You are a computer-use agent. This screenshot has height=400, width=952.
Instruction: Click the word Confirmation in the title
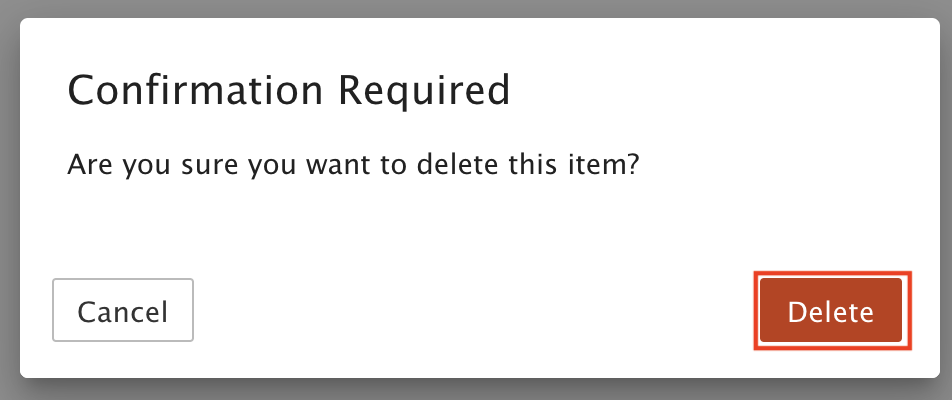[x=195, y=91]
